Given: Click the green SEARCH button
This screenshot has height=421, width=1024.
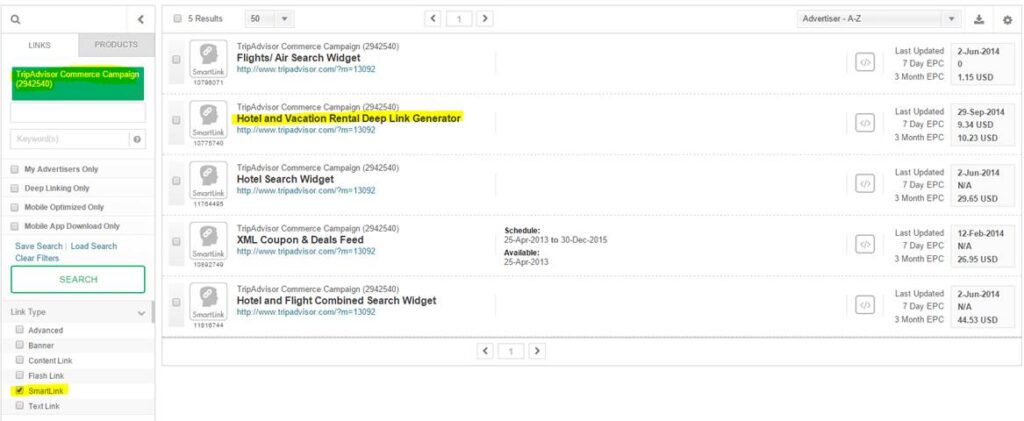Looking at the screenshot, I should pos(78,279).
